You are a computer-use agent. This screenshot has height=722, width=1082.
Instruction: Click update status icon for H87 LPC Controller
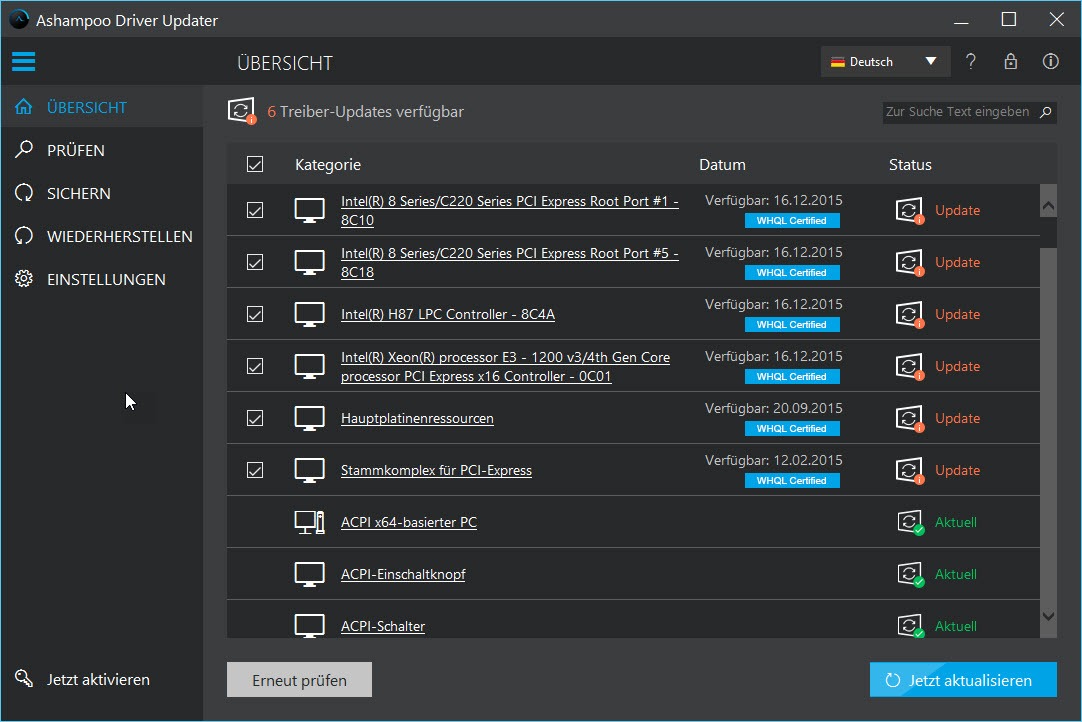click(909, 314)
